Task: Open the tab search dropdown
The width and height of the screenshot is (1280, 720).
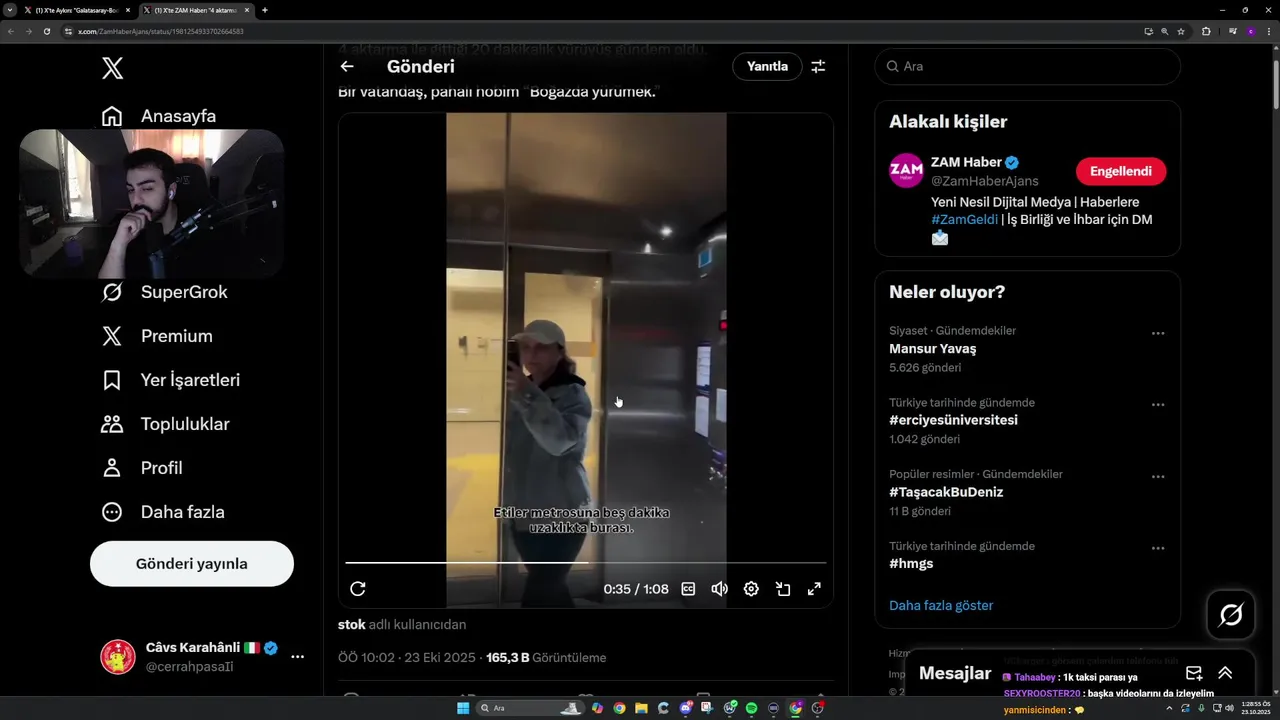Action: tap(9, 10)
